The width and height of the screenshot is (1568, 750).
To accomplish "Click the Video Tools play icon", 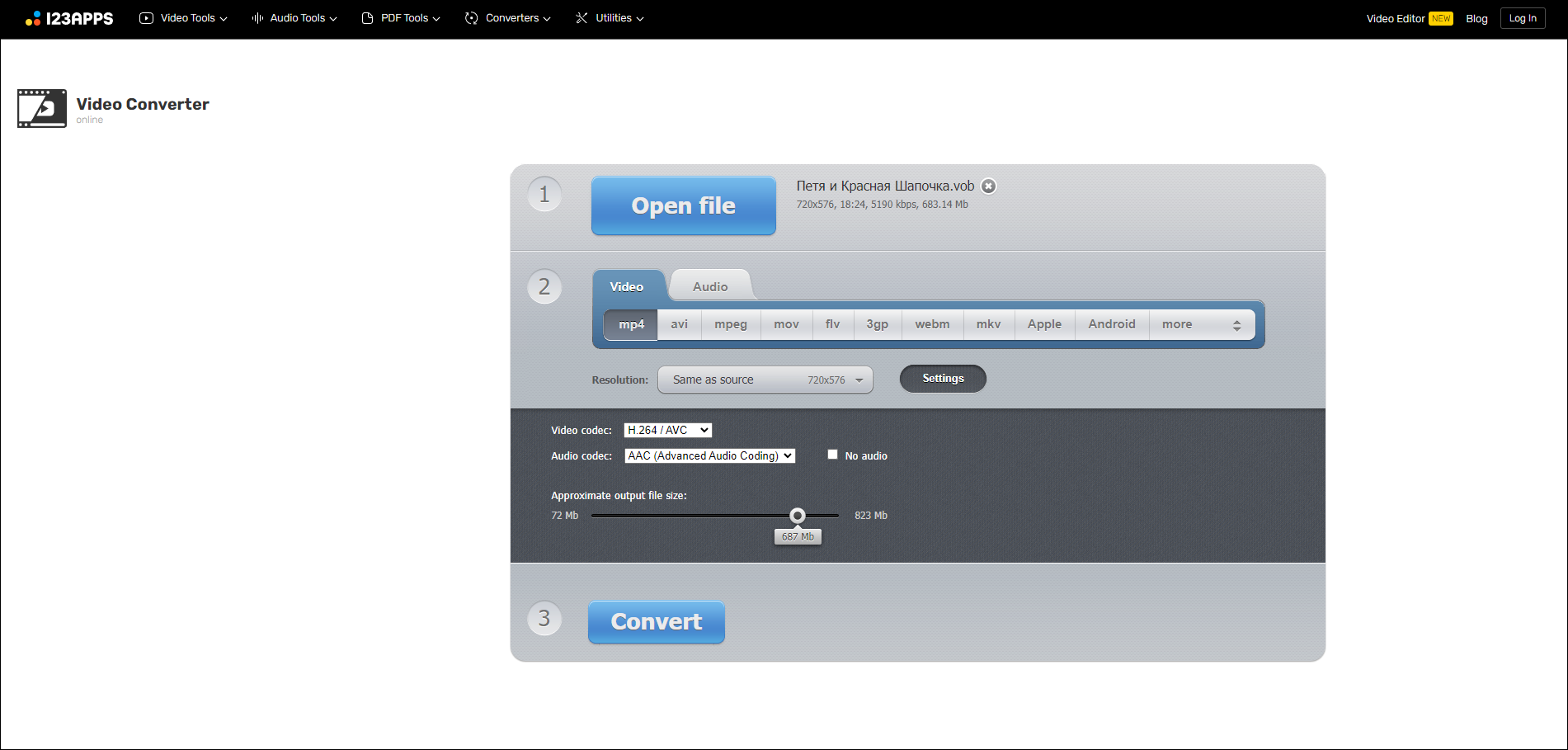I will click(x=146, y=18).
